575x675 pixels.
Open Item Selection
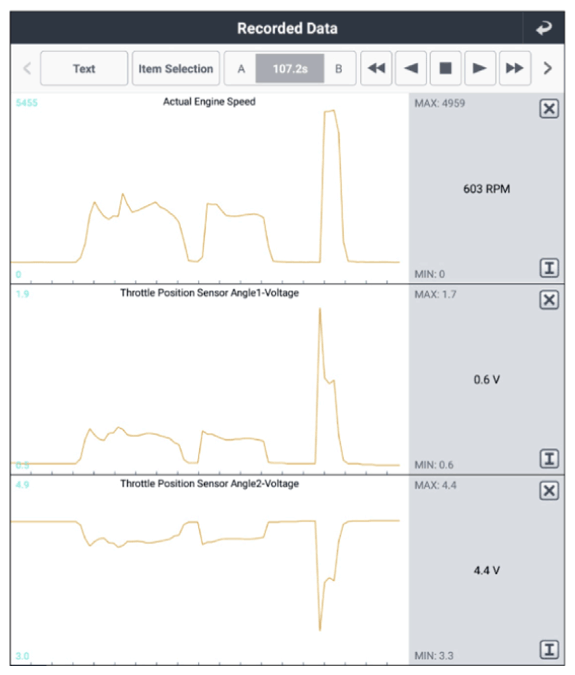click(176, 68)
